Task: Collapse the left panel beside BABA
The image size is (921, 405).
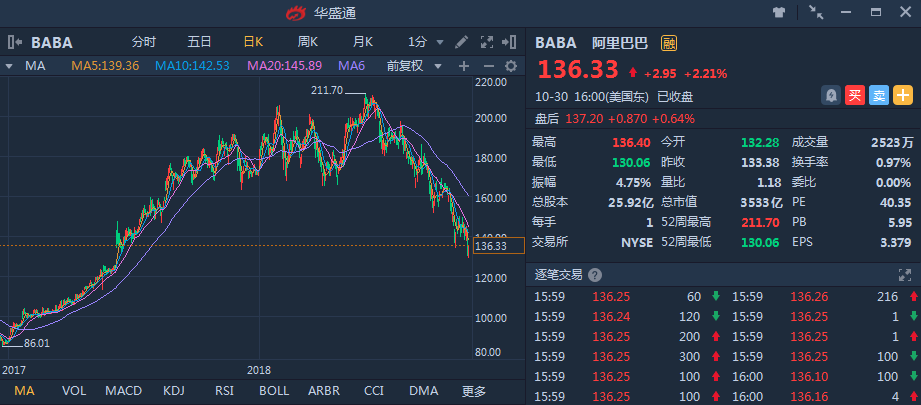Action: click(15, 42)
